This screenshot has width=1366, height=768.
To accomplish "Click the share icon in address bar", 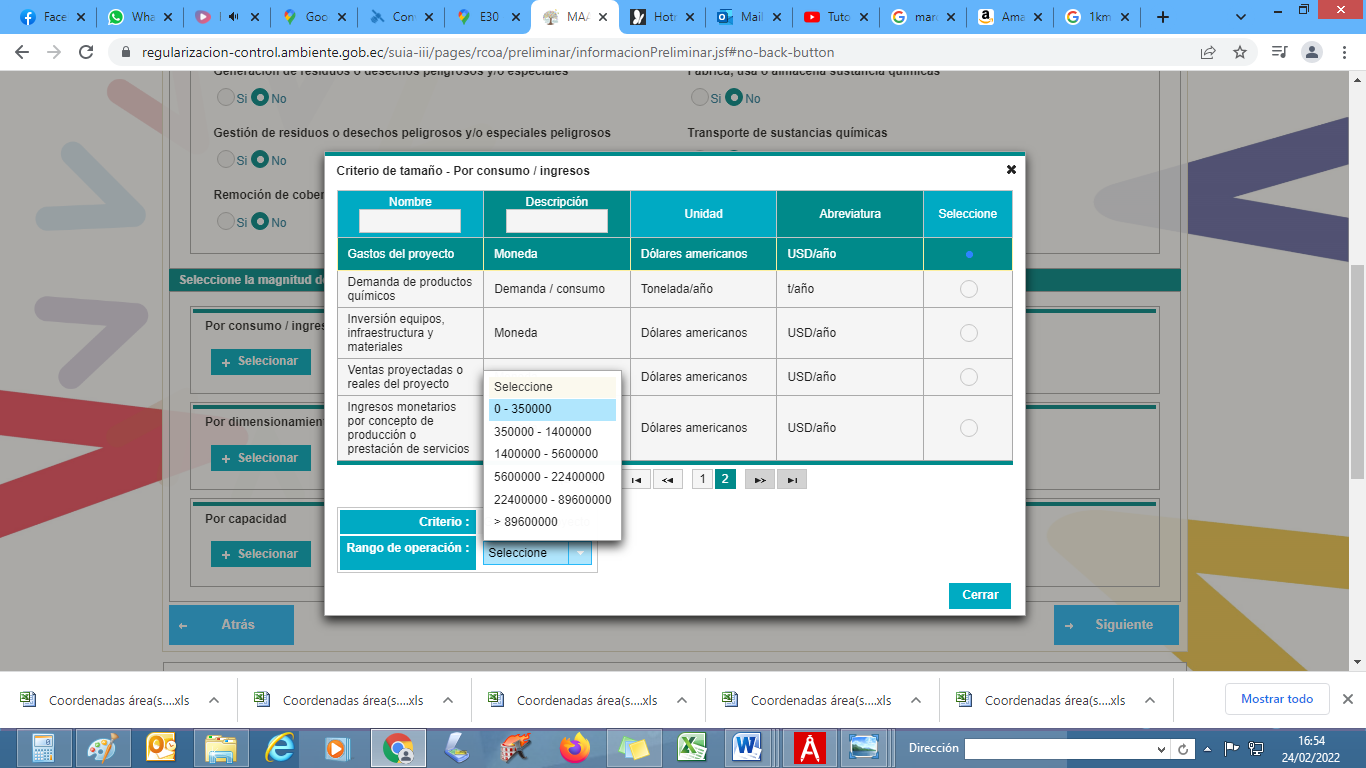I will 1208,53.
